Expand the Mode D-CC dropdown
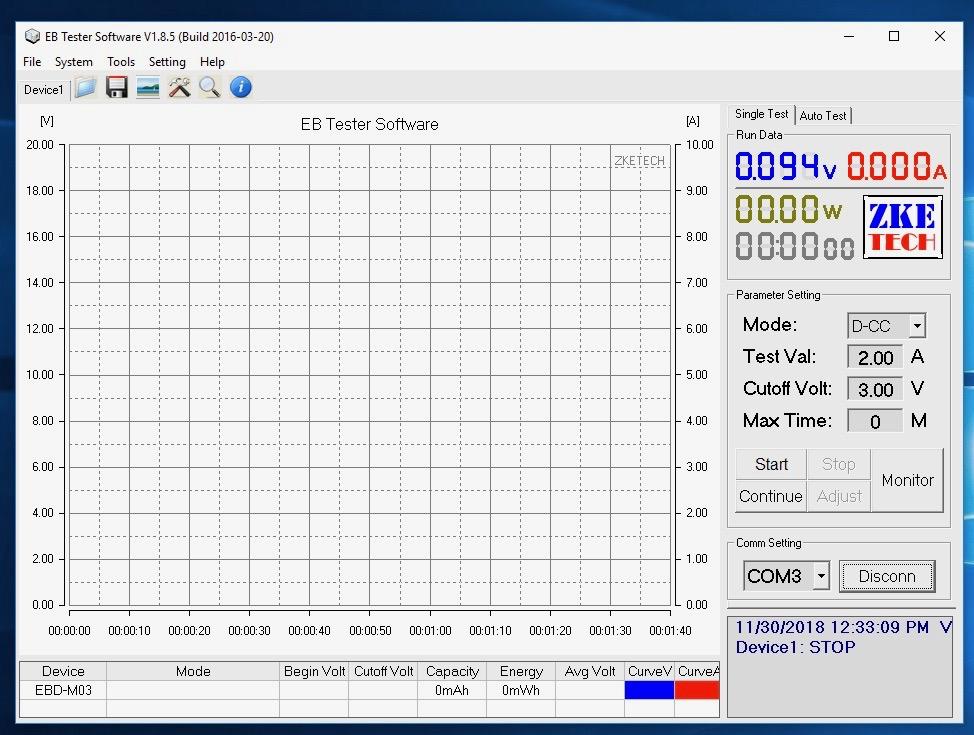974x735 pixels. [917, 326]
